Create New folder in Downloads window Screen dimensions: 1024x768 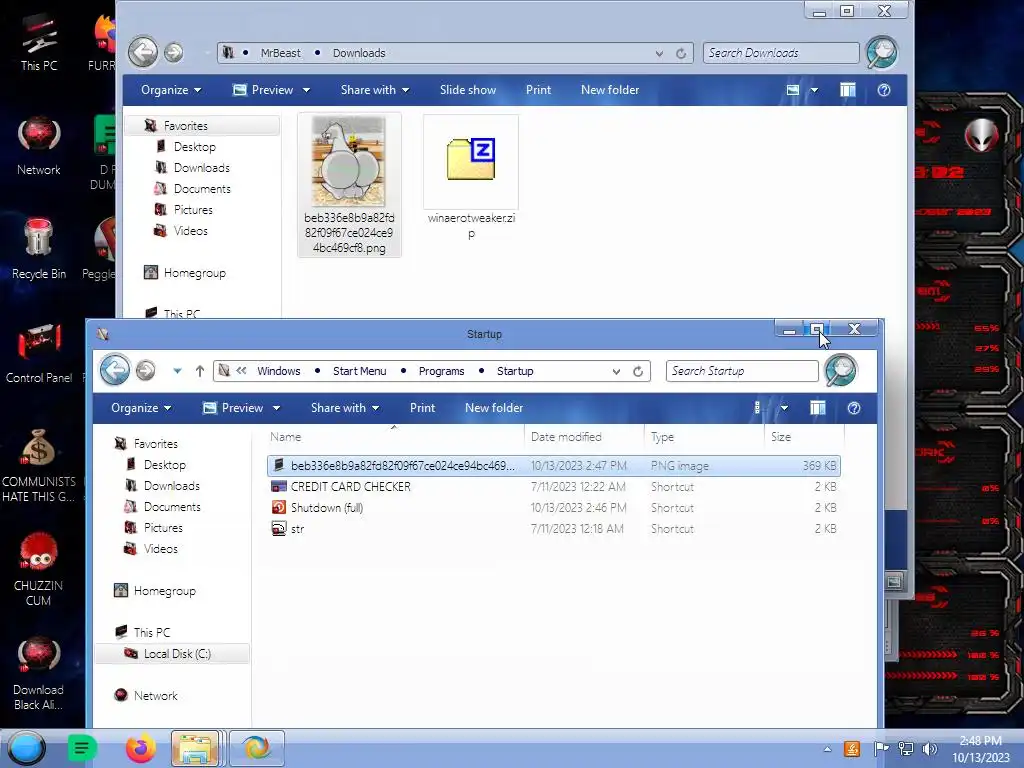coord(610,90)
